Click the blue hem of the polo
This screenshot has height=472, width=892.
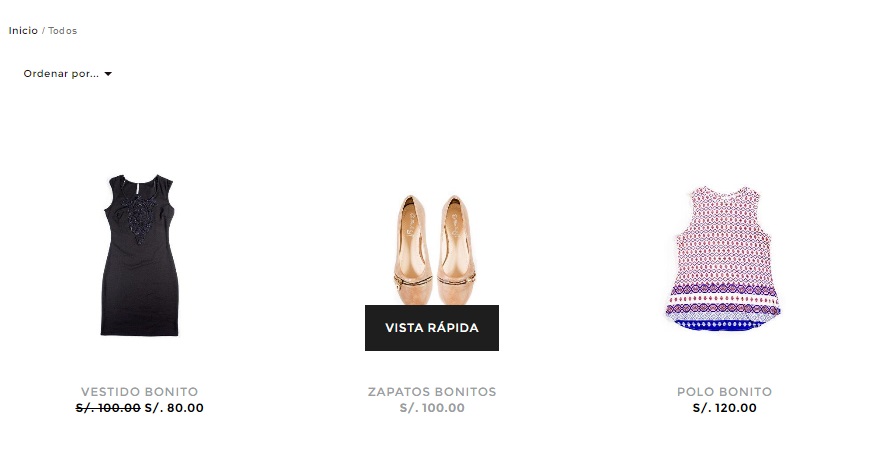[x=722, y=325]
